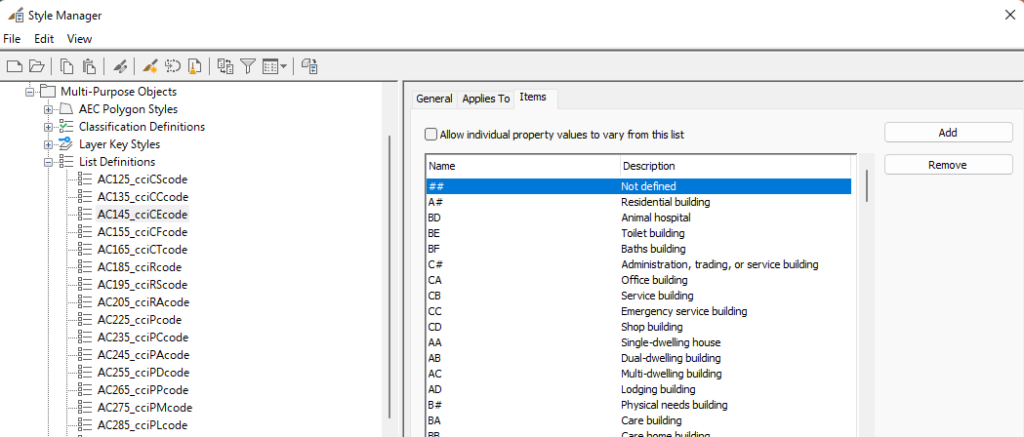The width and height of the screenshot is (1024, 437).
Task: Click the Set From dashed arrow icon
Action: point(172,66)
